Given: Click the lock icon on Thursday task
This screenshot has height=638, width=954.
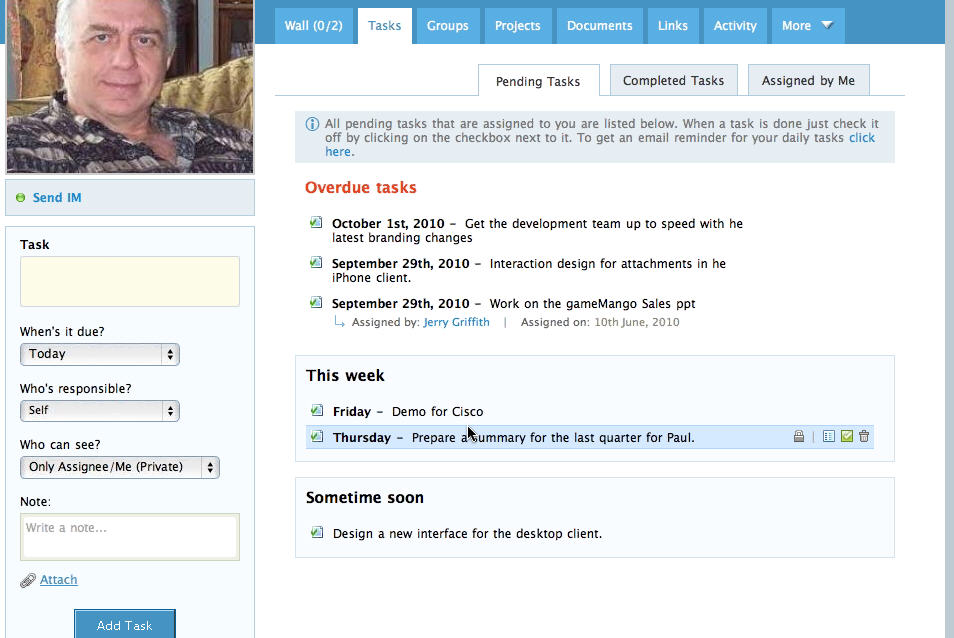Looking at the screenshot, I should coord(798,437).
